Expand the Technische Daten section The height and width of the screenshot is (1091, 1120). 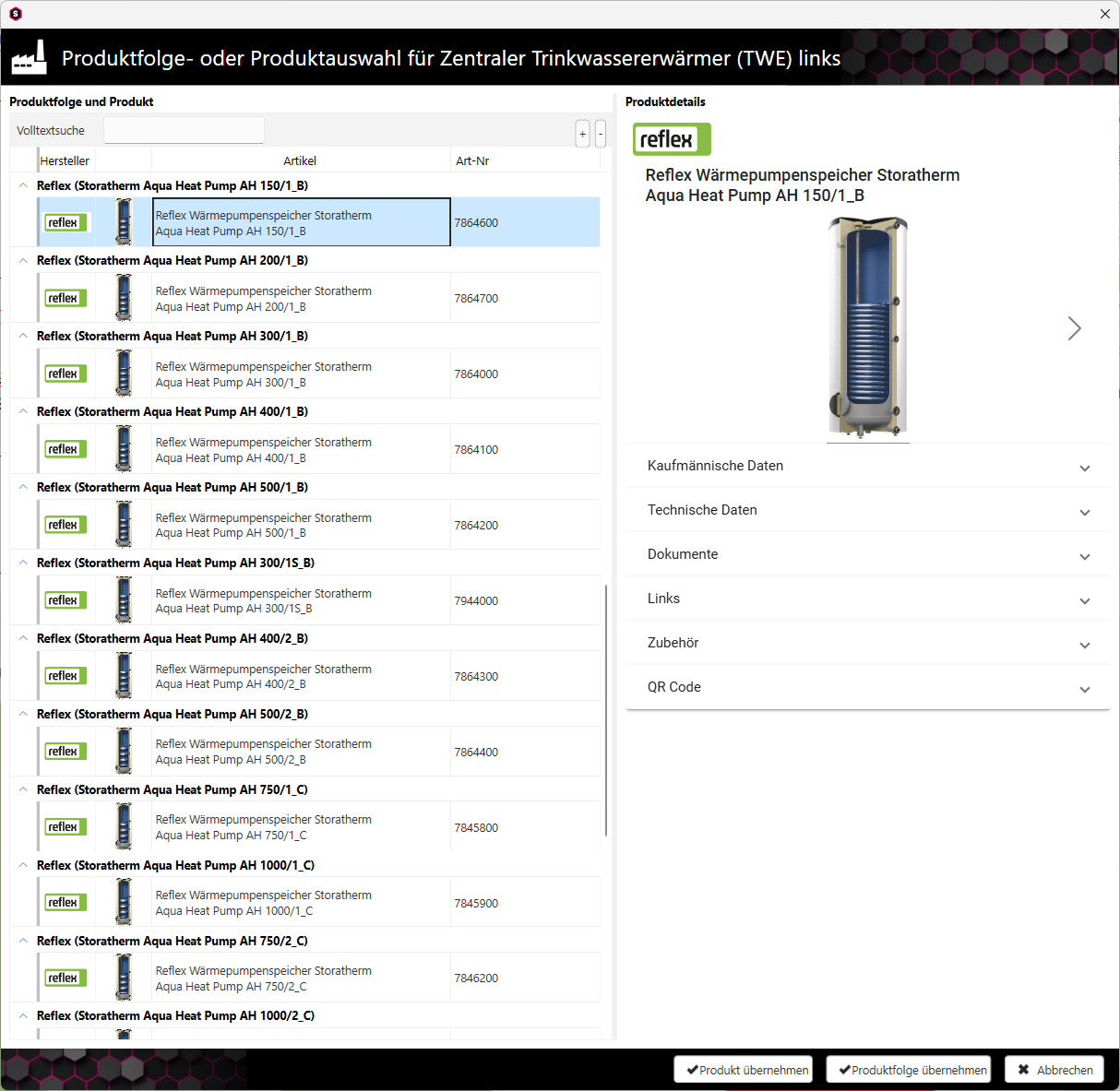[867, 510]
